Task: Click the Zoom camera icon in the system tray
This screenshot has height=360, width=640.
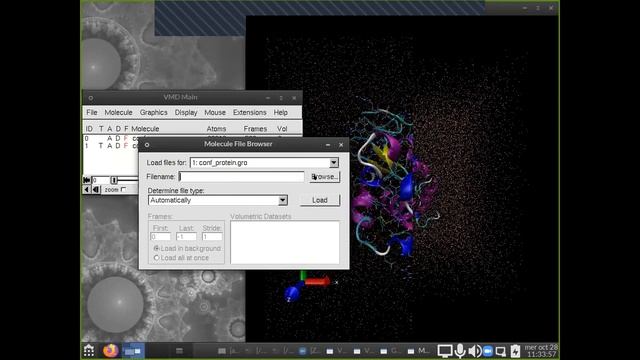Action: pyautogui.click(x=488, y=351)
